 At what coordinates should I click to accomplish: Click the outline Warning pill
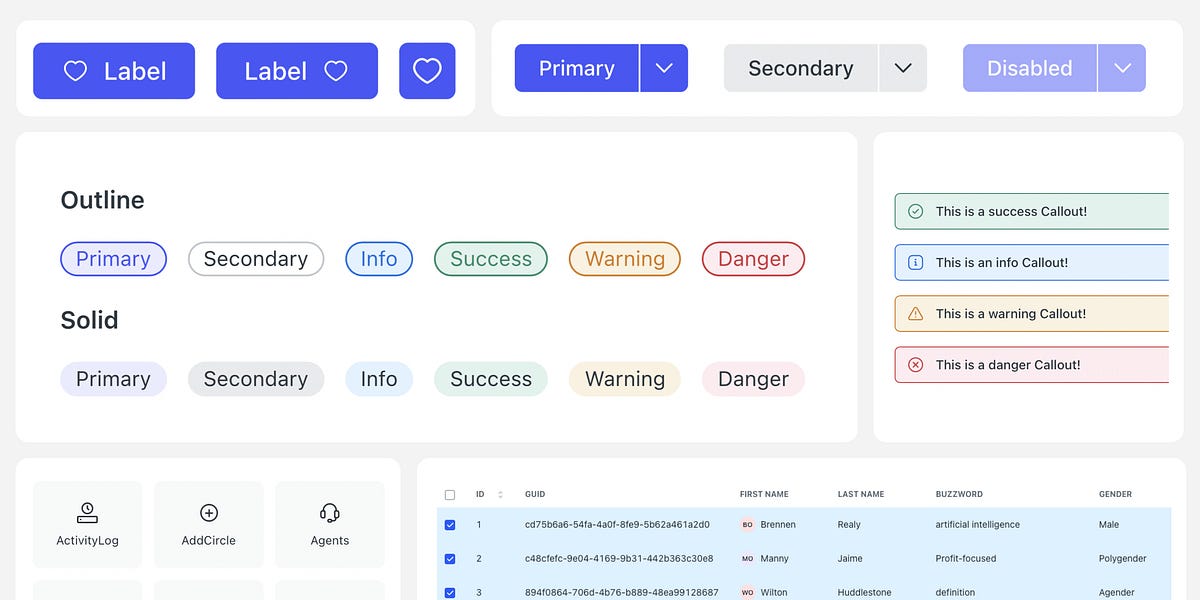coord(625,259)
